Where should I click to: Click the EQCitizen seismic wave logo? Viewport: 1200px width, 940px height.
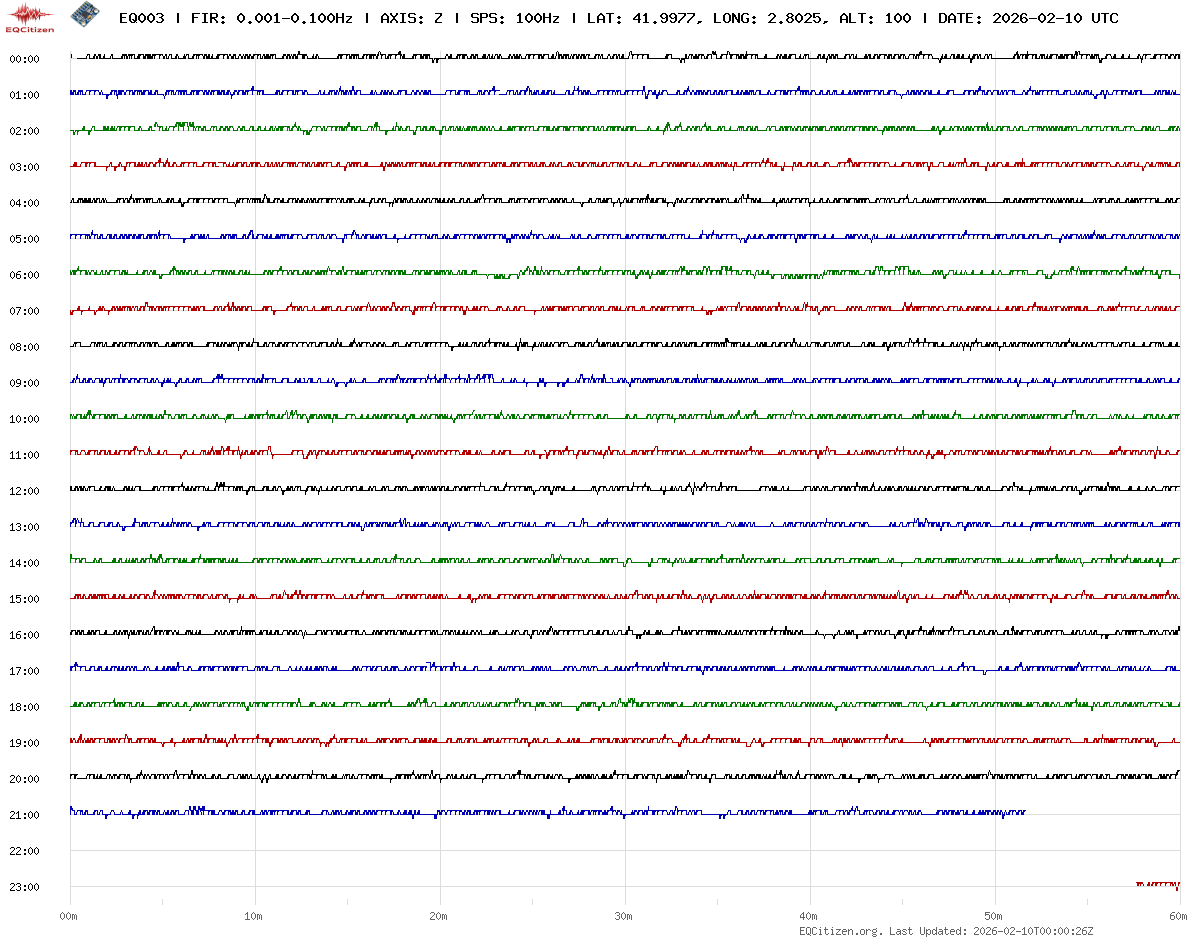30,15
